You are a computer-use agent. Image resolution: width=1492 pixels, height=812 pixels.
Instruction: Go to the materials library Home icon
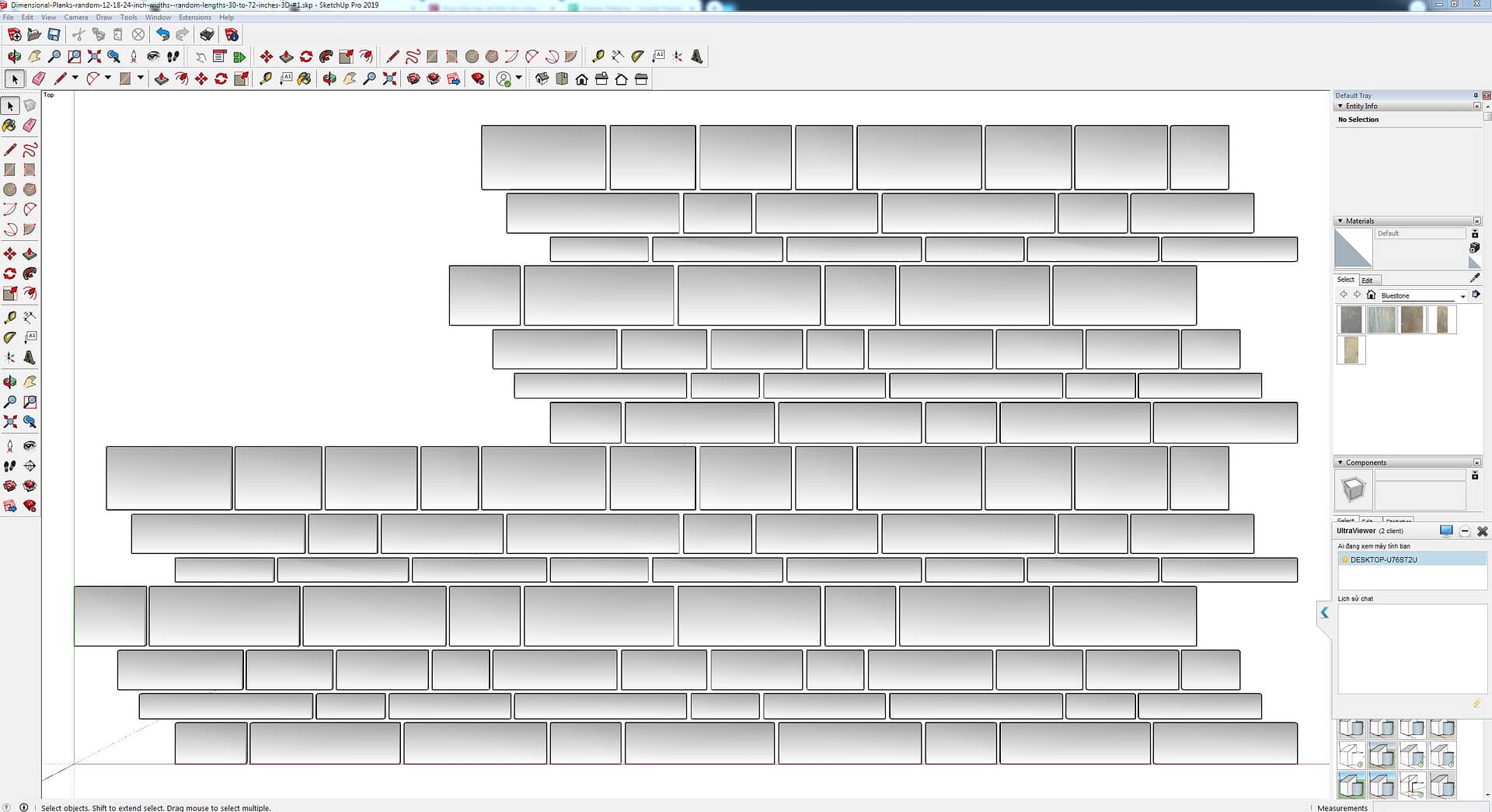(1371, 295)
